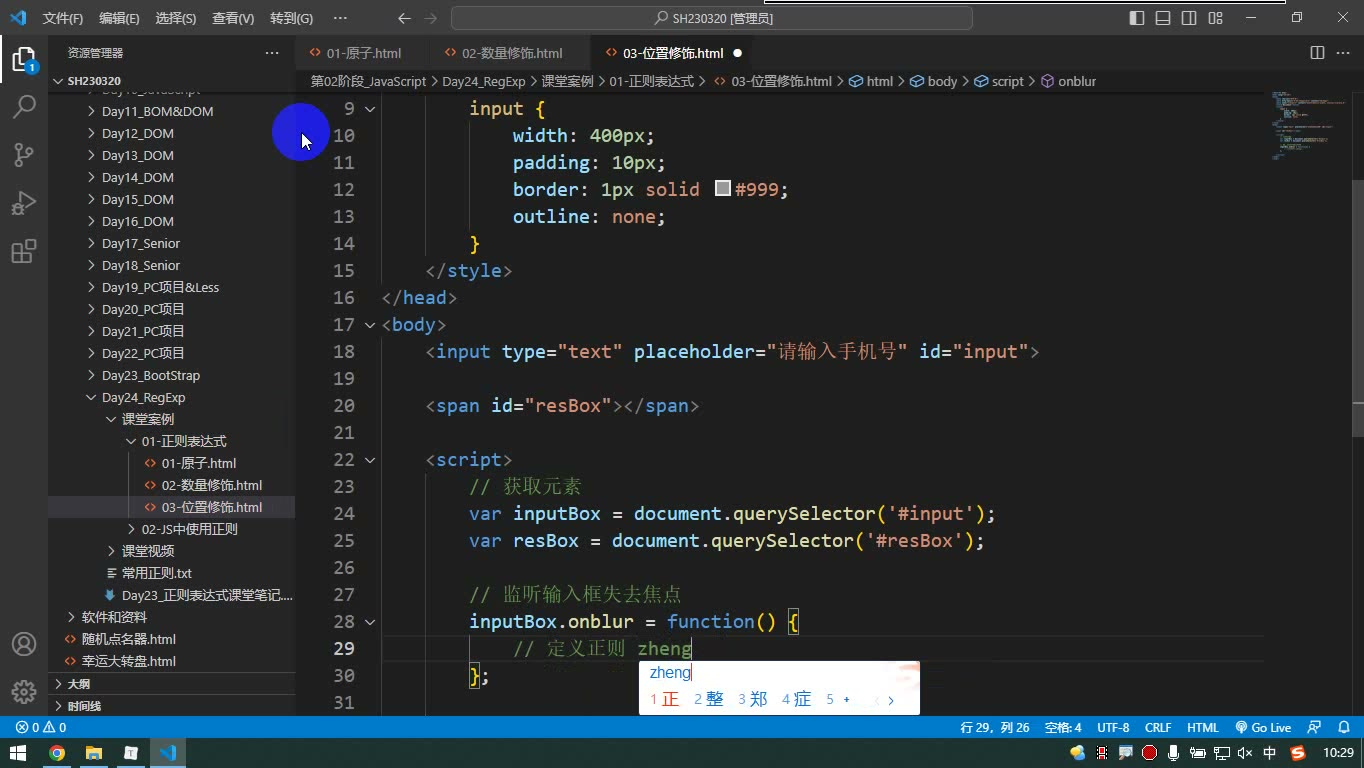
Task: Go forward with the navigation arrow
Action: coord(431,18)
